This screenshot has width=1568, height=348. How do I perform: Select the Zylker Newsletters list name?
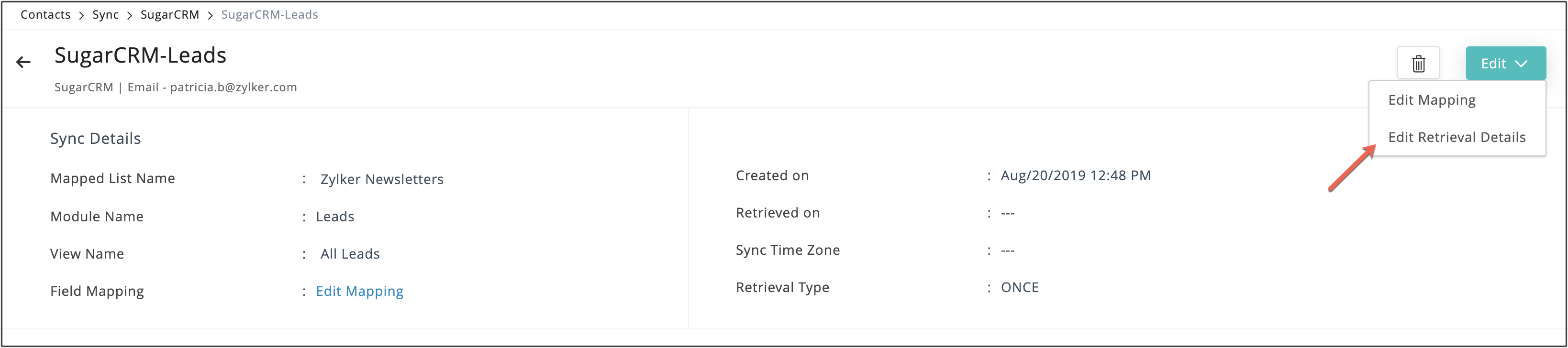click(x=382, y=179)
